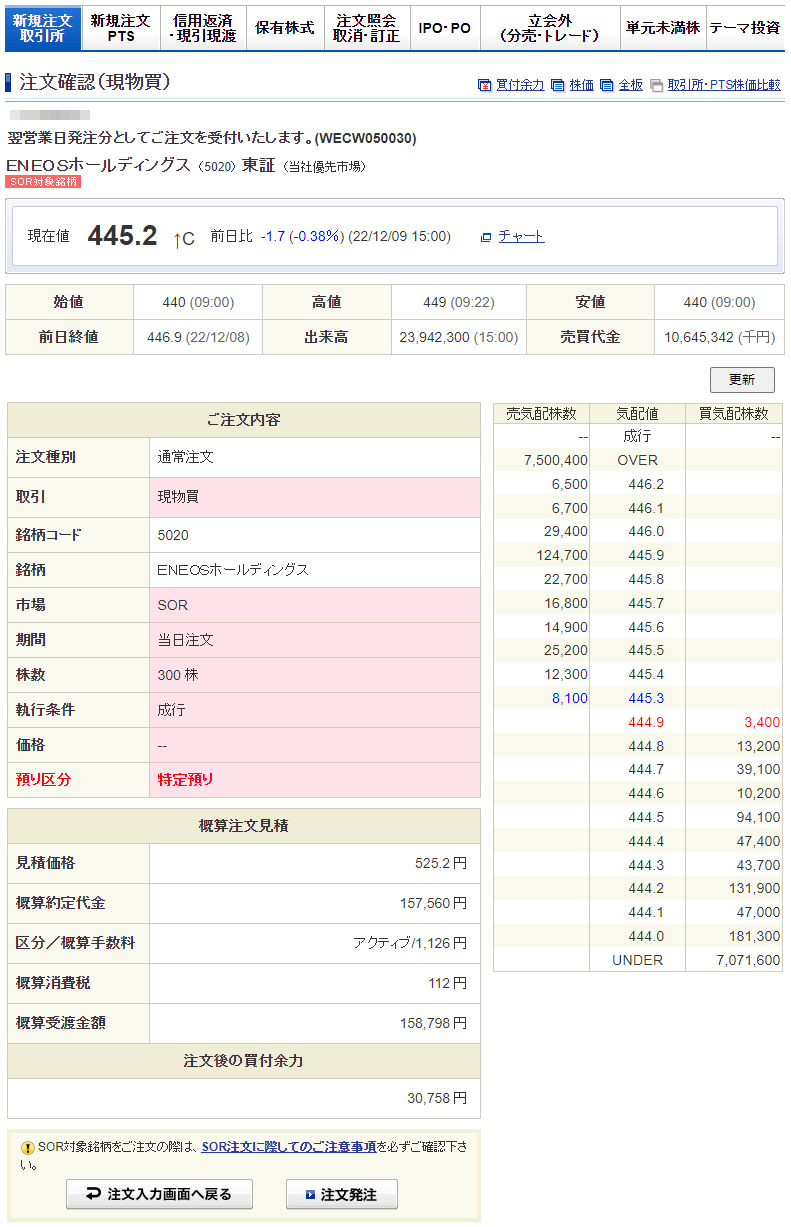The image size is (791, 1227).
Task: Open SOR注文に際してのご注意事項 link
Action: click(288, 1147)
